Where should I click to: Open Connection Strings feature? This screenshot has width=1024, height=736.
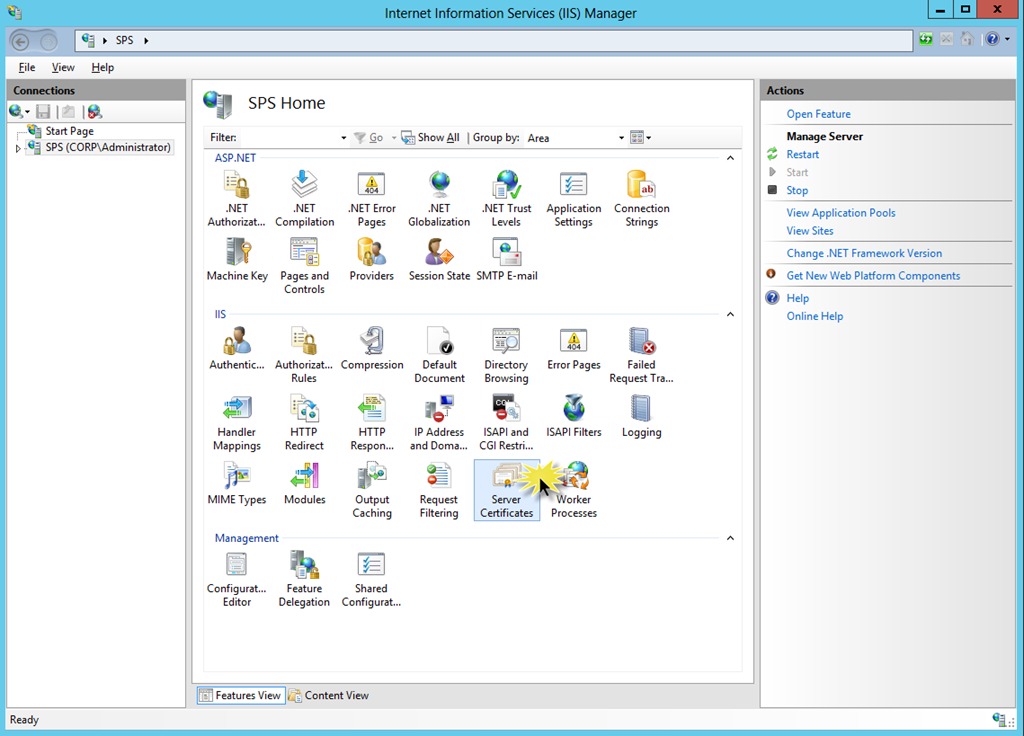(x=641, y=199)
